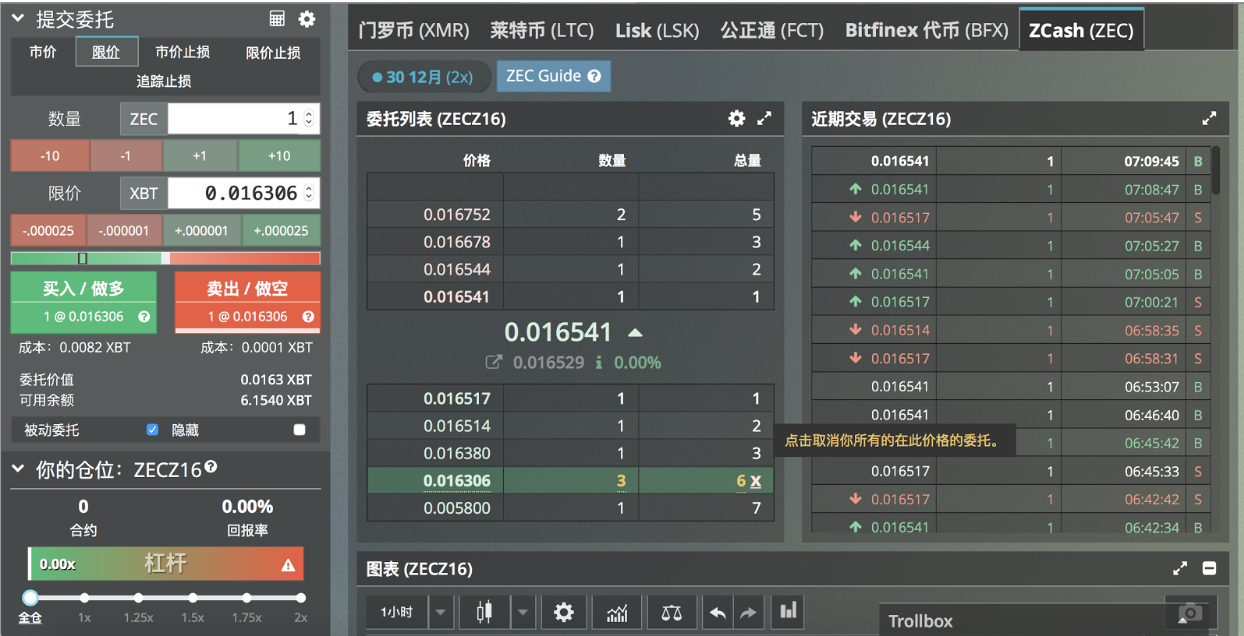Open the order panel settings gear

pos(307,19)
